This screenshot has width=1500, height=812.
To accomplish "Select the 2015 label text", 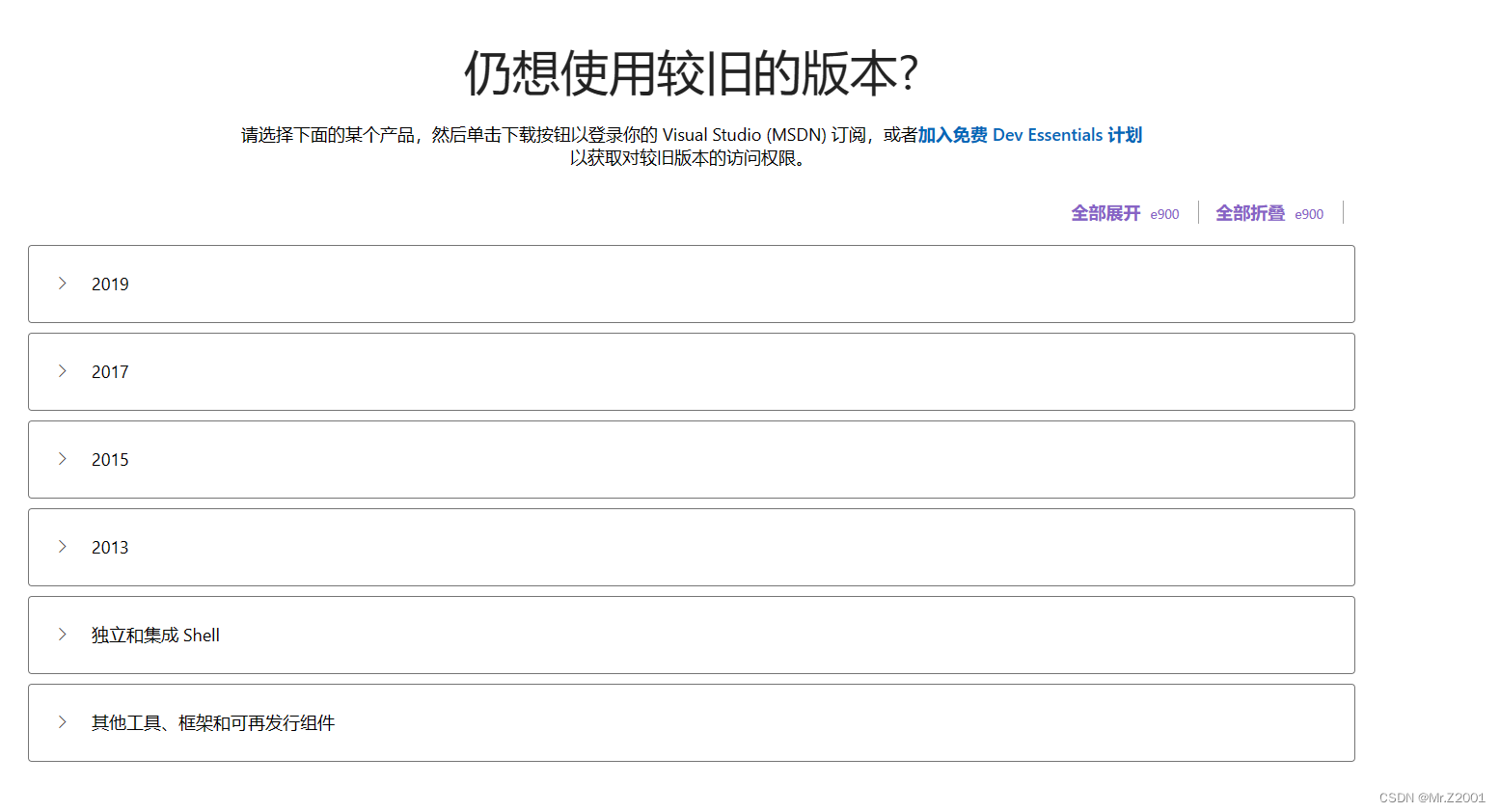I will coord(110,460).
